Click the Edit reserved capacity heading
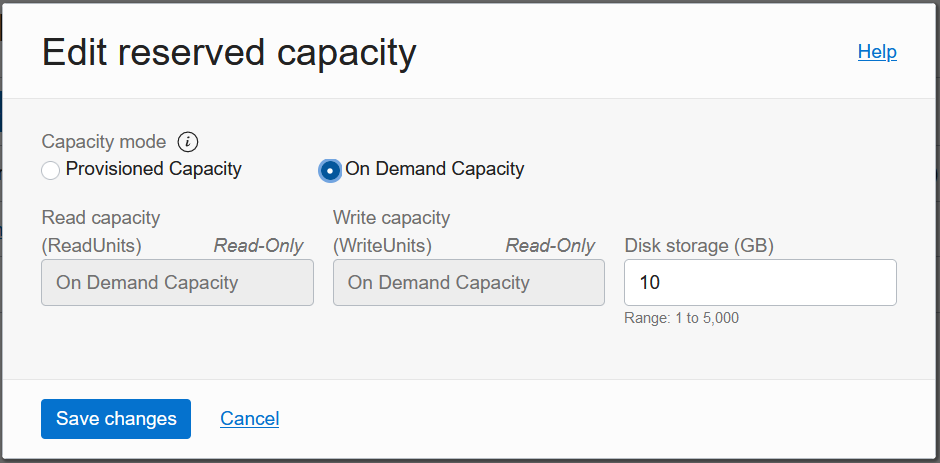Viewport: 940px width, 463px height. tap(229, 52)
